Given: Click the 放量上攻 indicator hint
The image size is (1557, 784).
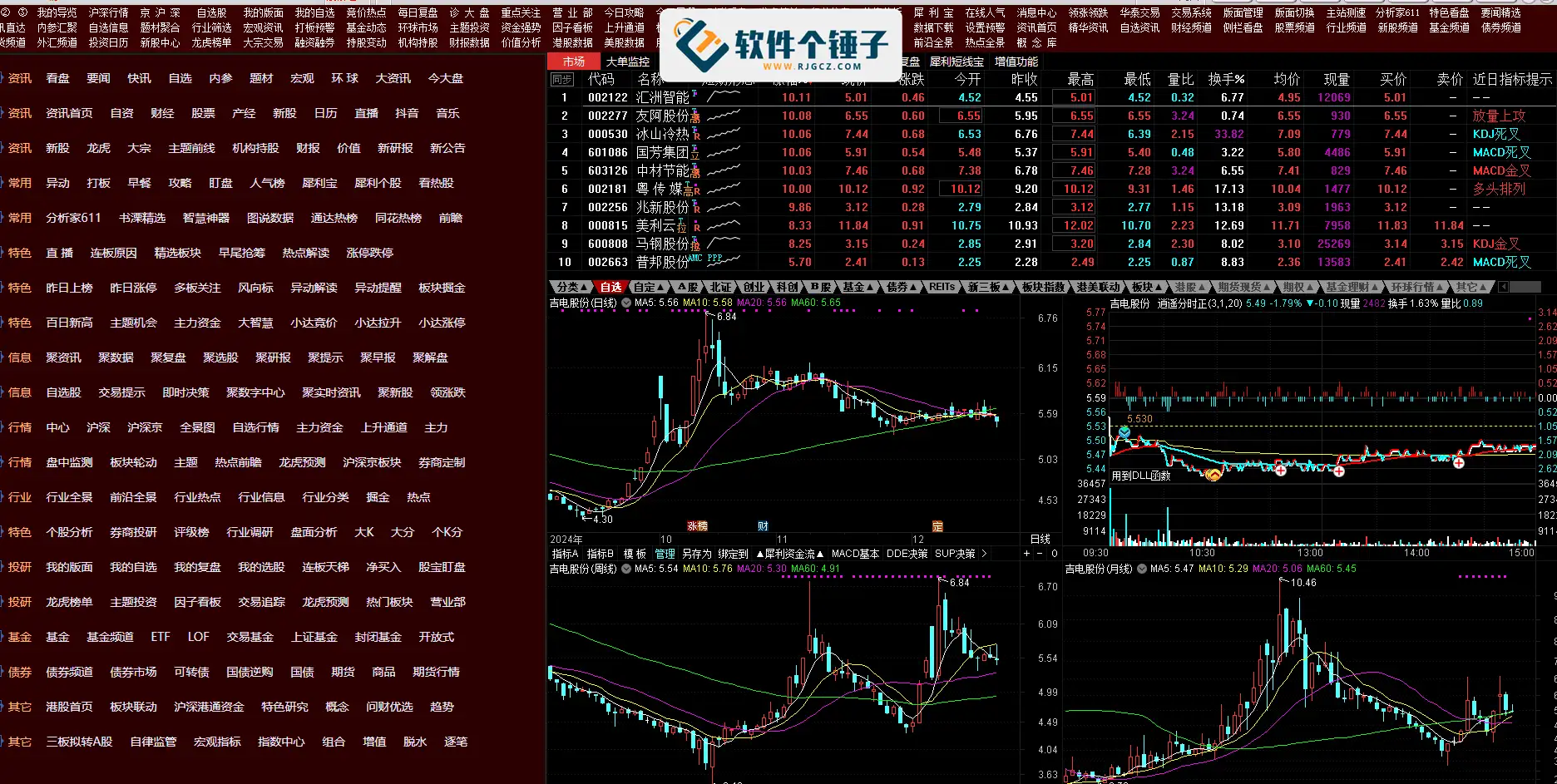Looking at the screenshot, I should point(1499,116).
